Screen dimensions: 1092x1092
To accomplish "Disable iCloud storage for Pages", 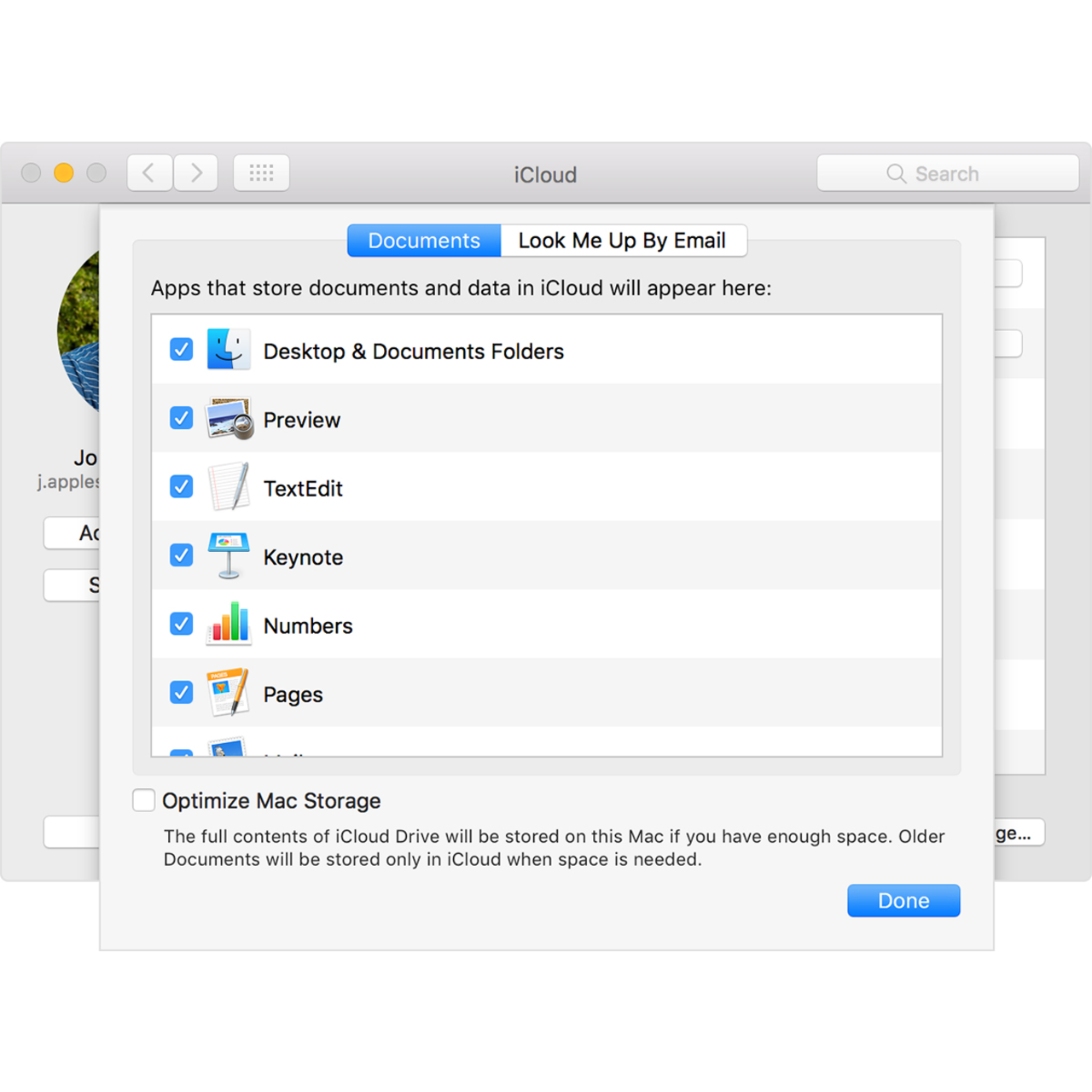I will tap(181, 693).
